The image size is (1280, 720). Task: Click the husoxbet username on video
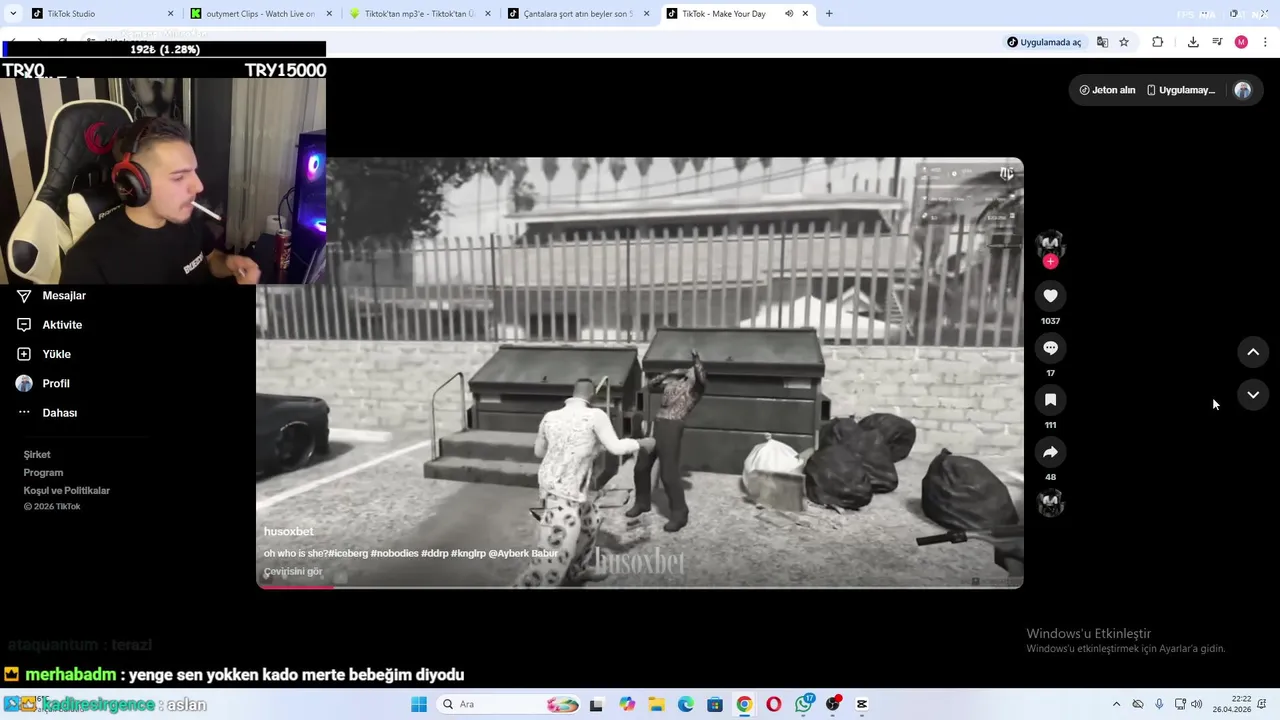pyautogui.click(x=288, y=532)
